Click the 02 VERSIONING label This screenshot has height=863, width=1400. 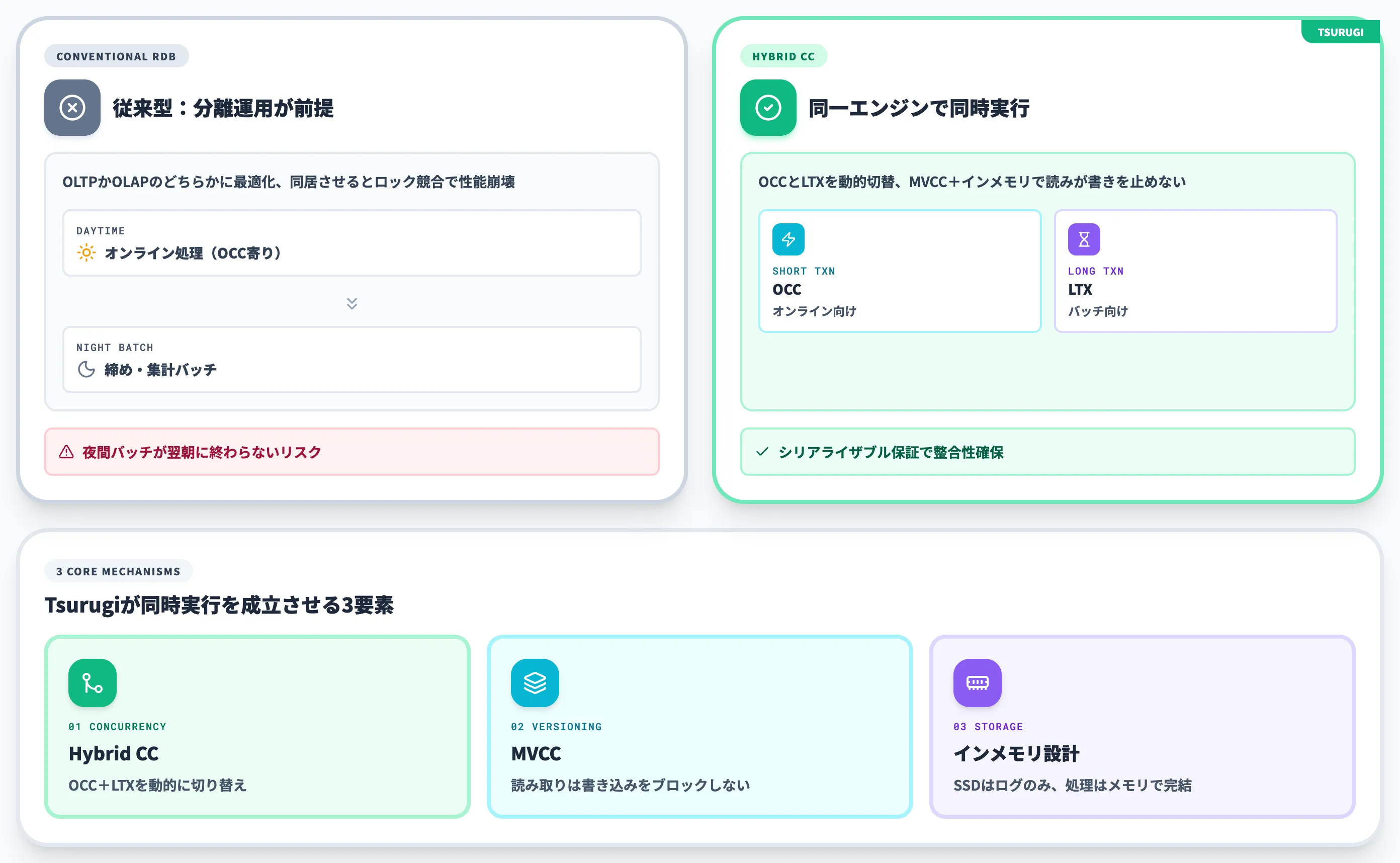tap(557, 727)
